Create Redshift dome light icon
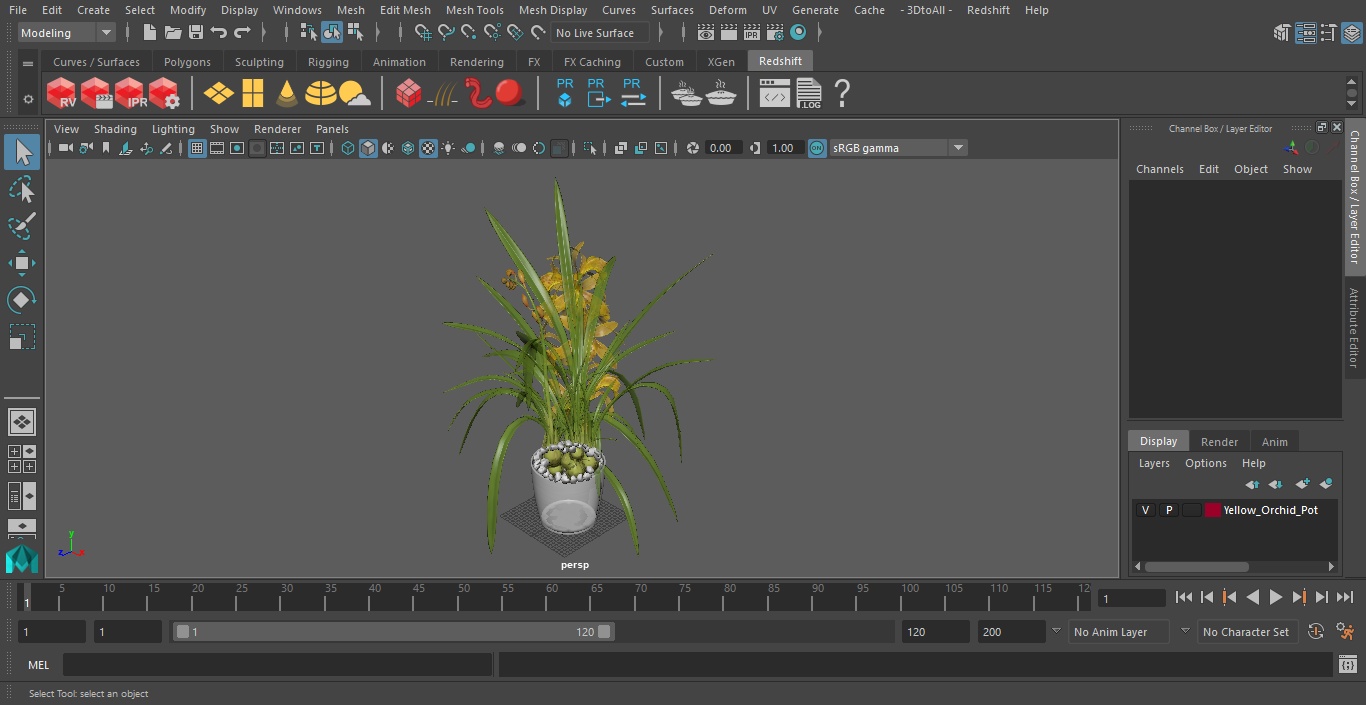Viewport: 1366px width, 705px height. click(320, 94)
